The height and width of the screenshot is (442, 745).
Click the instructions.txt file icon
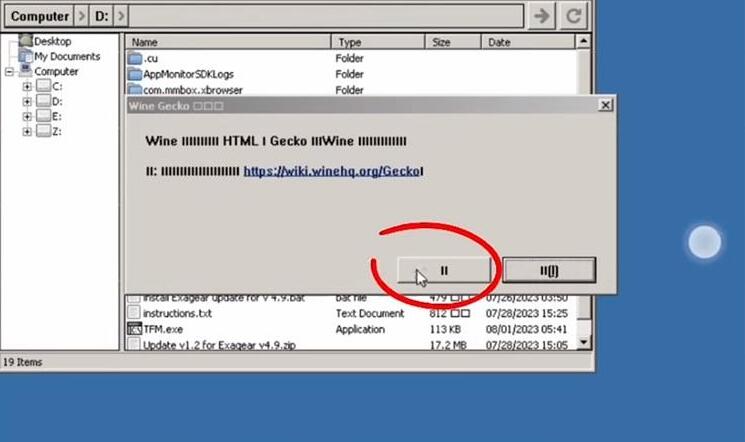pyautogui.click(x=135, y=313)
